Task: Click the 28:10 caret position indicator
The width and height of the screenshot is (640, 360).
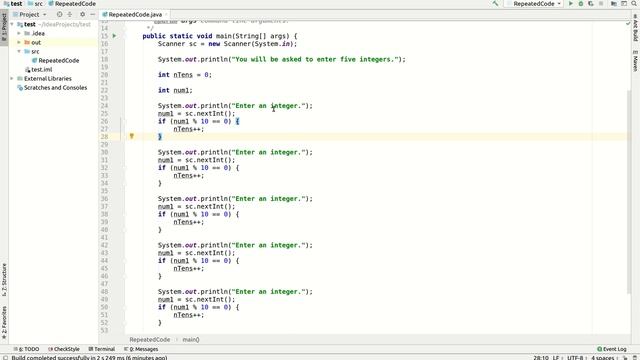Action: [x=541, y=358]
